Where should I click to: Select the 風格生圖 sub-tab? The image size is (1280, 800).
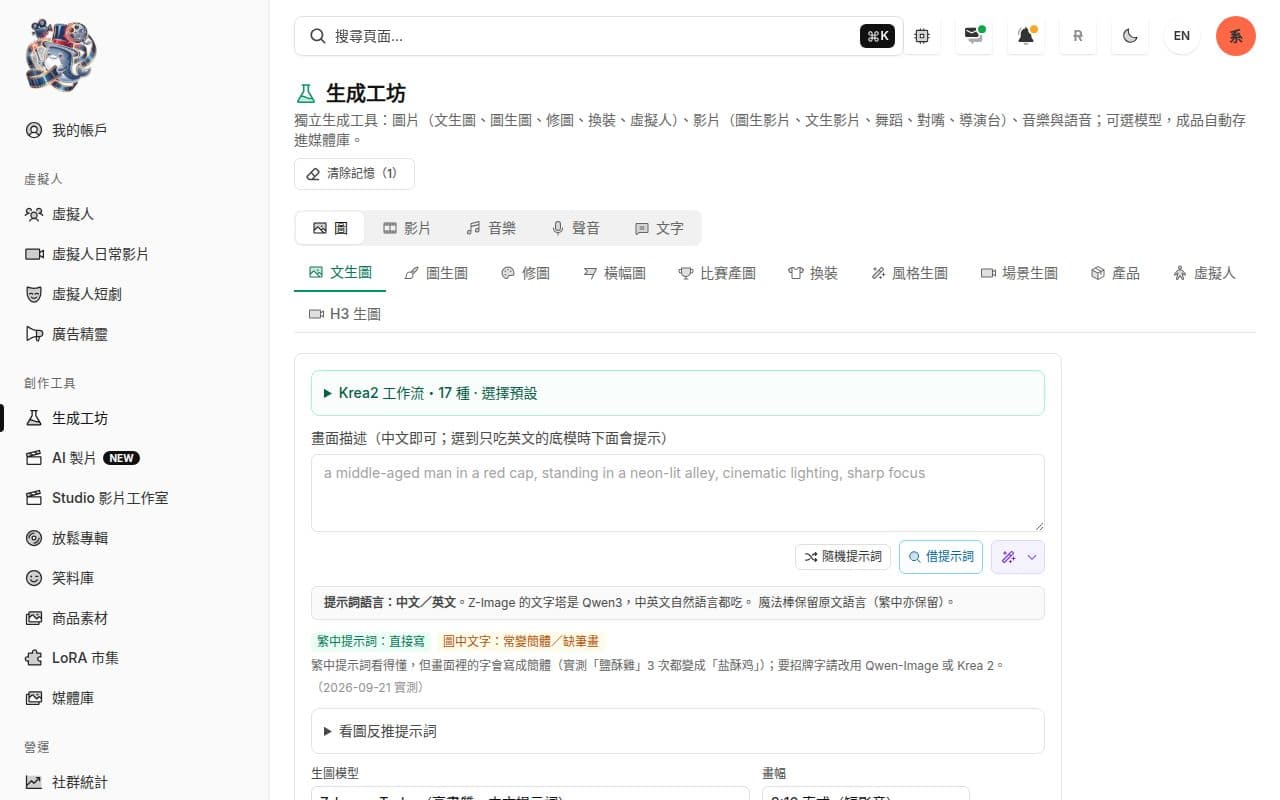909,273
